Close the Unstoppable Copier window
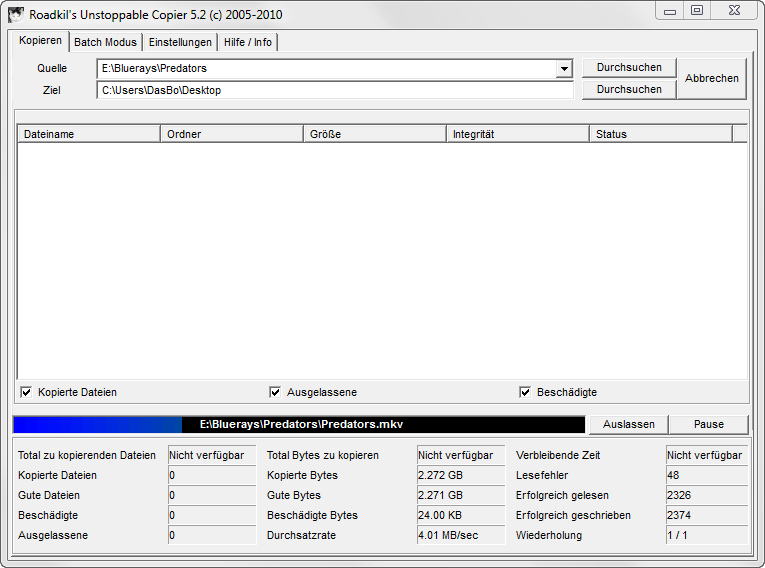 (734, 11)
